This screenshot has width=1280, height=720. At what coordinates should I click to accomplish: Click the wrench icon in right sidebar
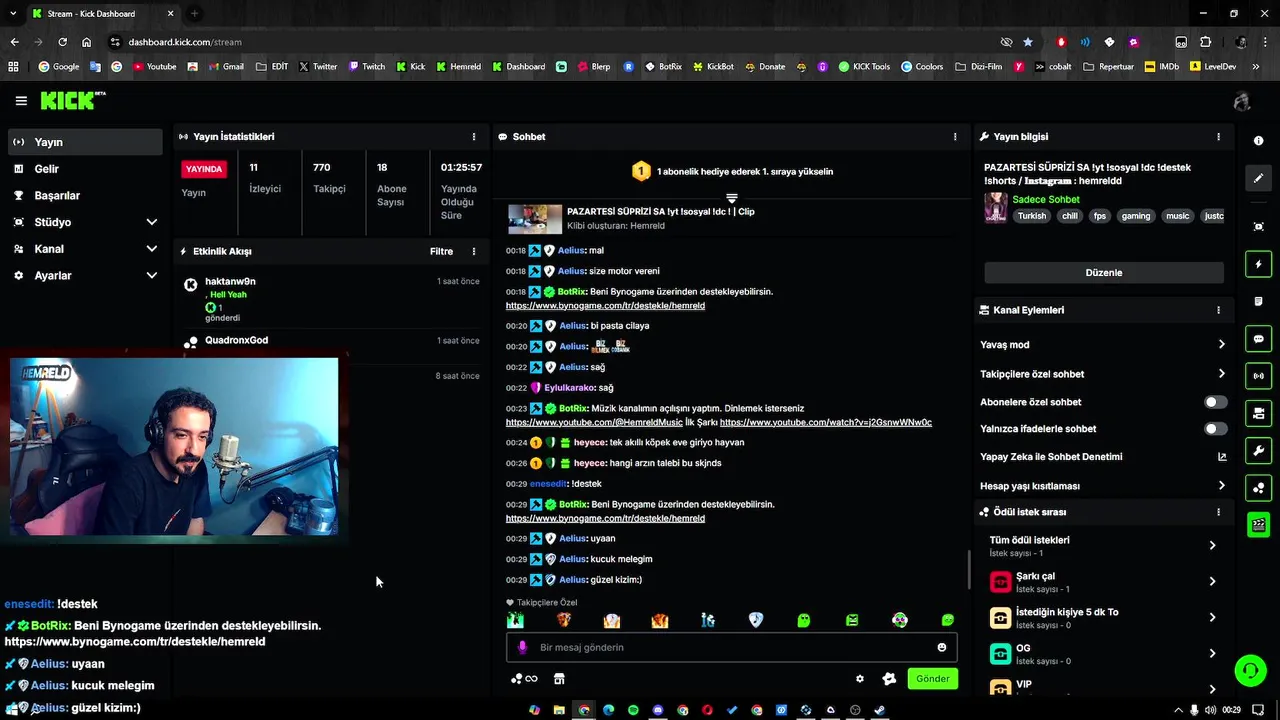tap(1258, 450)
